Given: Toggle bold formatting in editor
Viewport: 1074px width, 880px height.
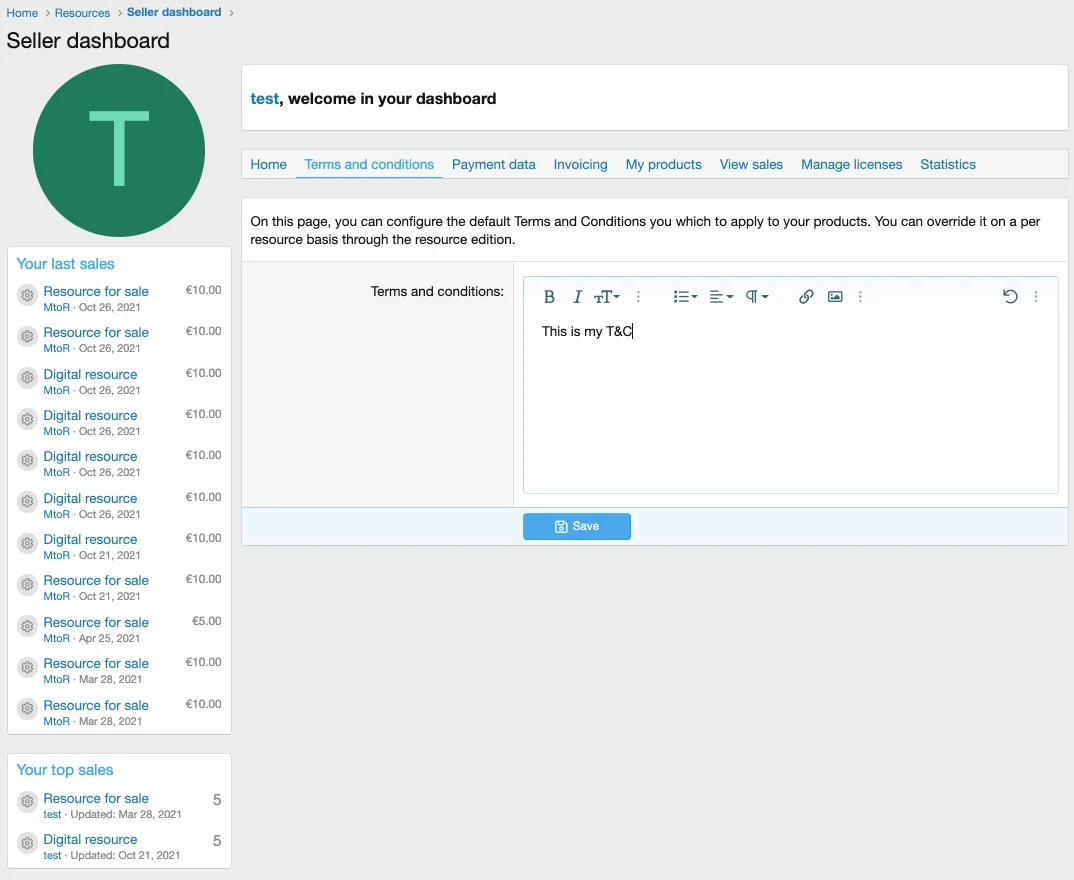Looking at the screenshot, I should point(549,297).
